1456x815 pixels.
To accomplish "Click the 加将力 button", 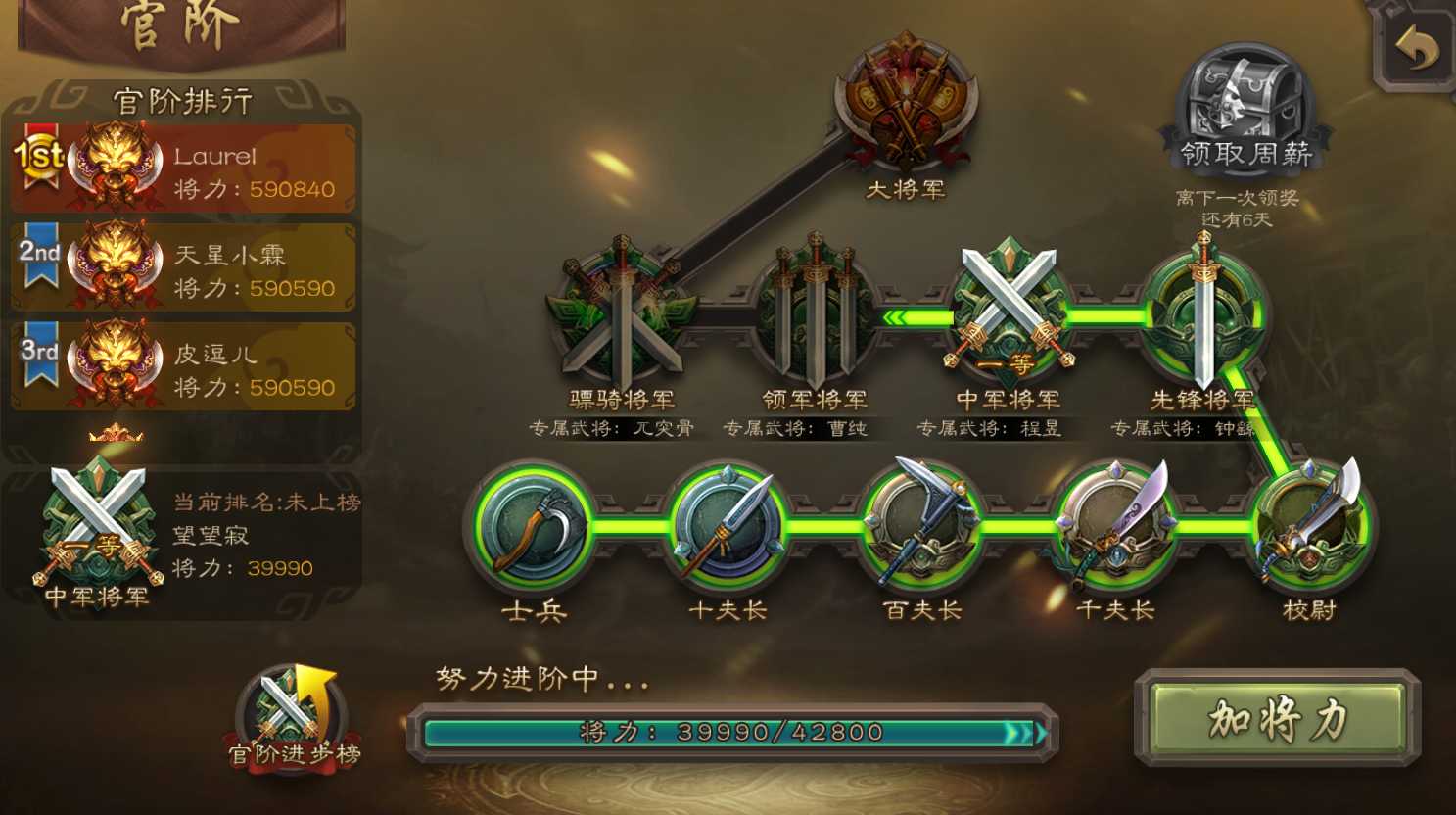I will [1277, 718].
